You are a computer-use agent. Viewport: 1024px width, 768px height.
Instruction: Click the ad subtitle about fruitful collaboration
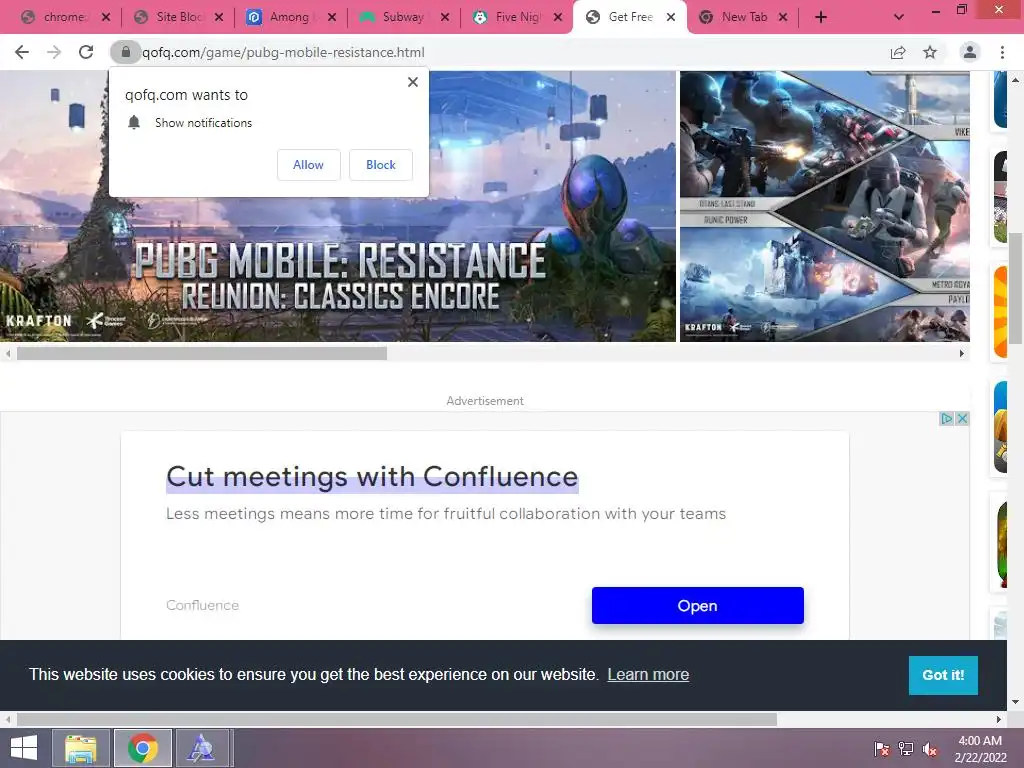point(446,514)
